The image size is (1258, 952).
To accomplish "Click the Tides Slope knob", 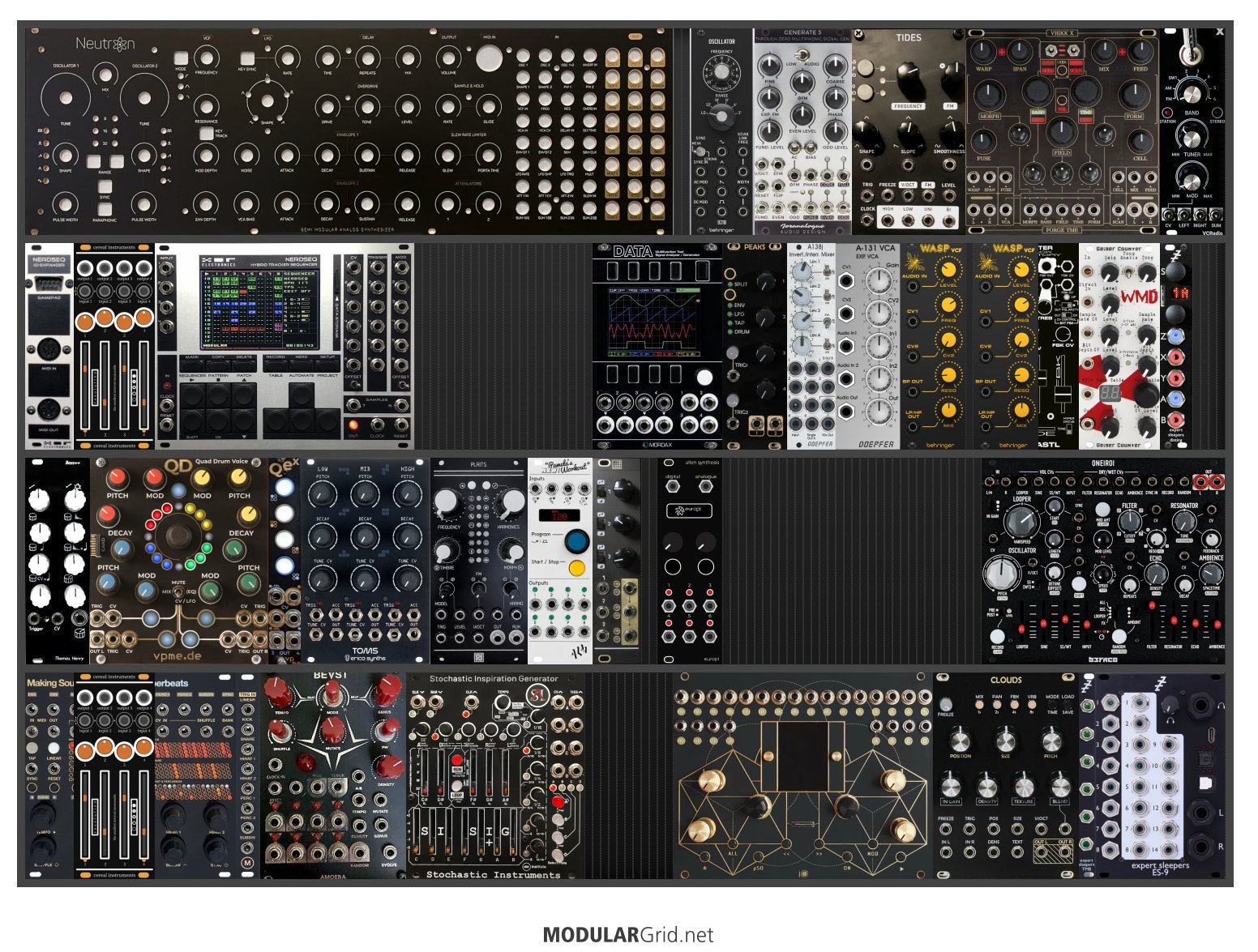I will [x=909, y=134].
